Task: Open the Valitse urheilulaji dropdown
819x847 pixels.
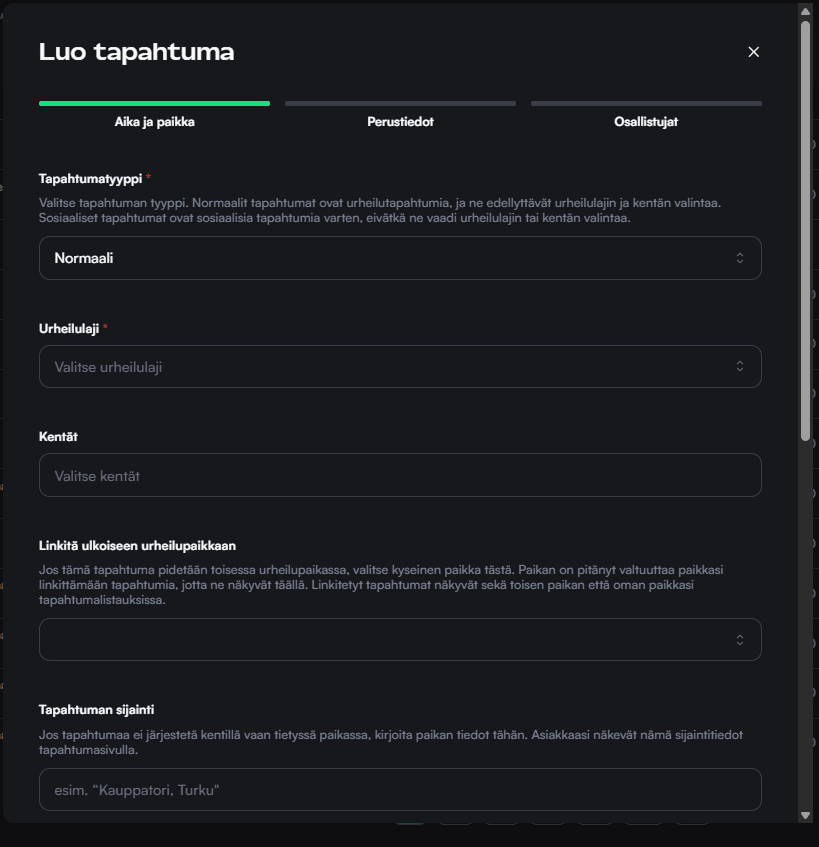Action: tap(400, 366)
